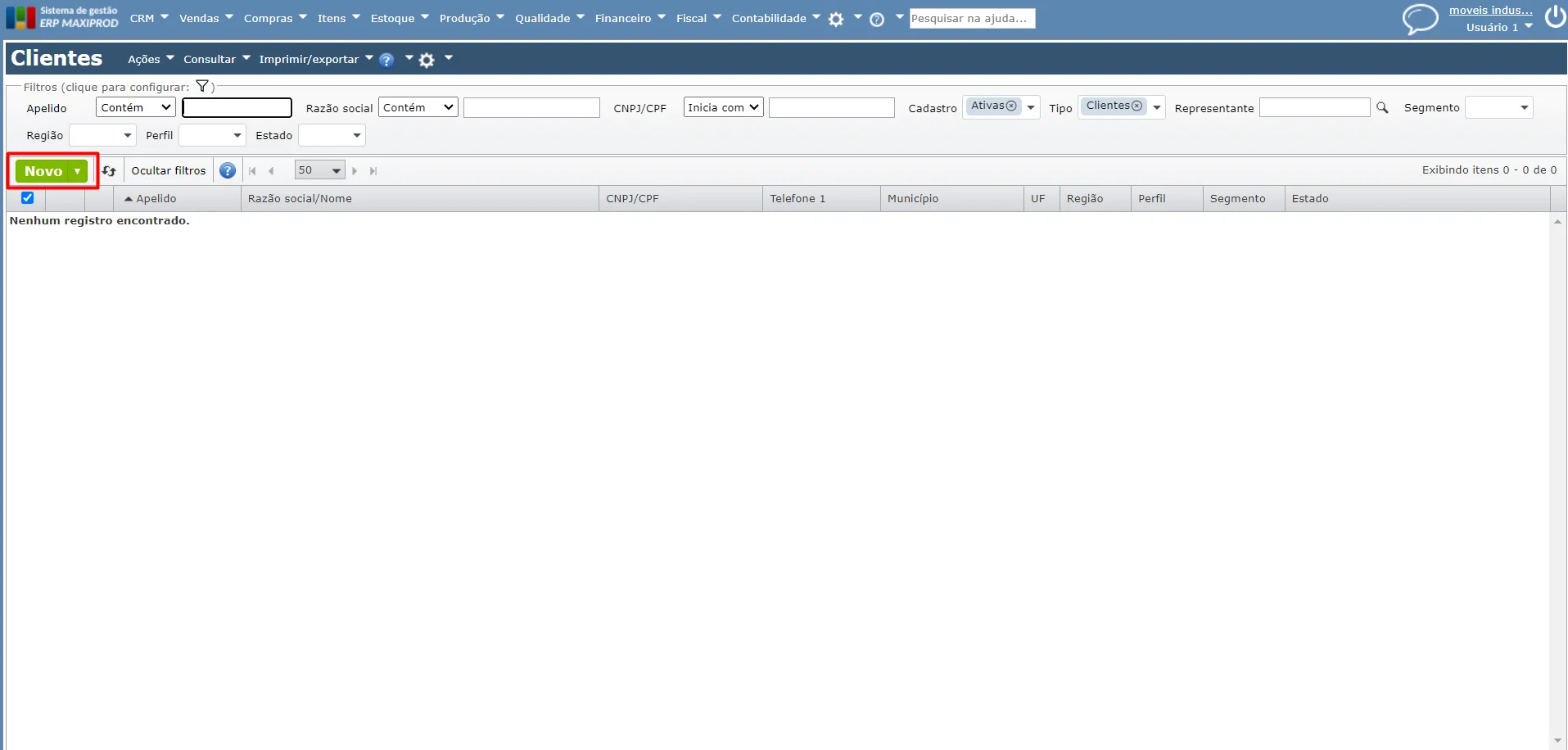Open the Vendas menu
Screen dimensions: 1568x750
tap(206, 18)
